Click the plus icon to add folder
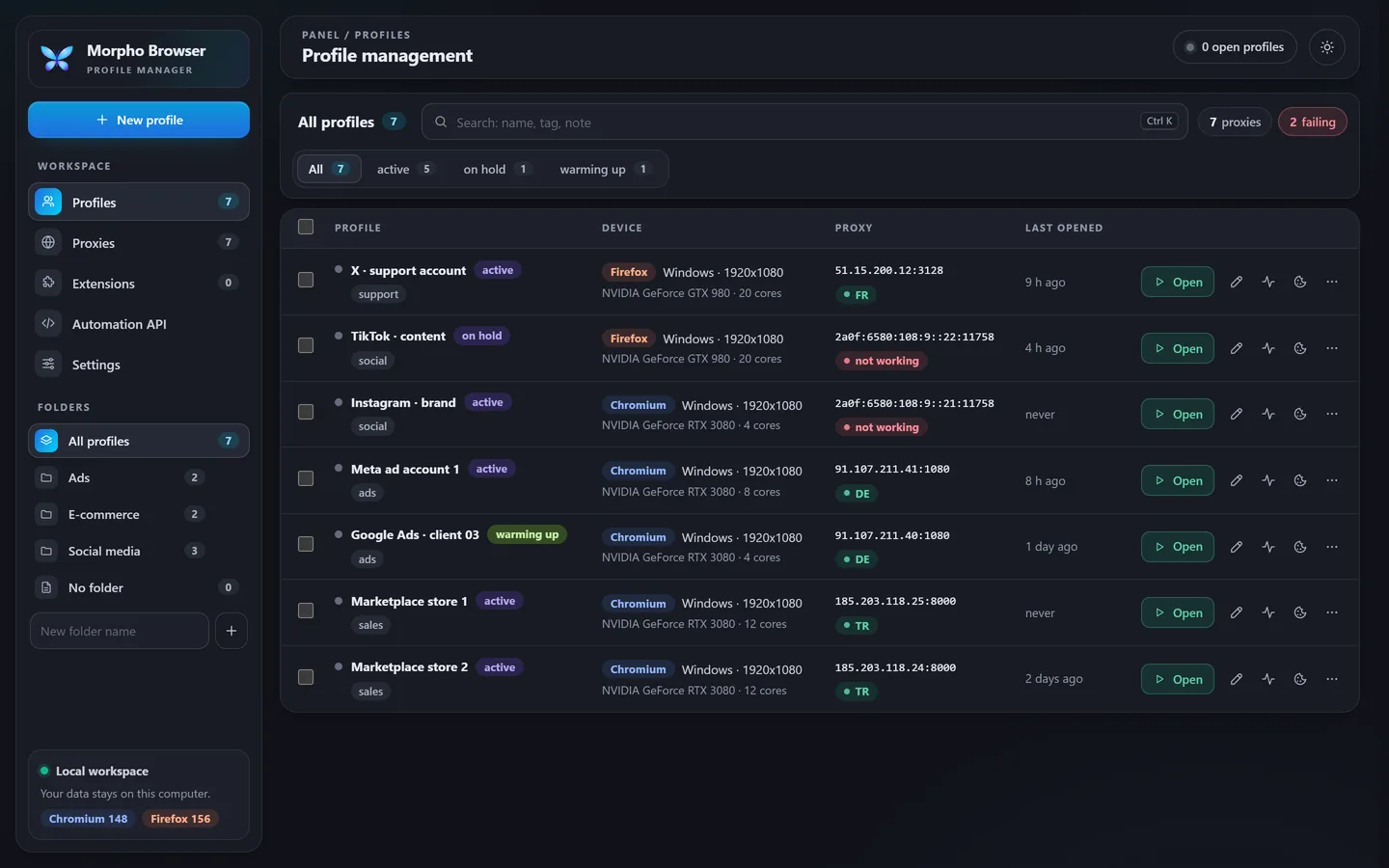1389x868 pixels. pos(231,631)
